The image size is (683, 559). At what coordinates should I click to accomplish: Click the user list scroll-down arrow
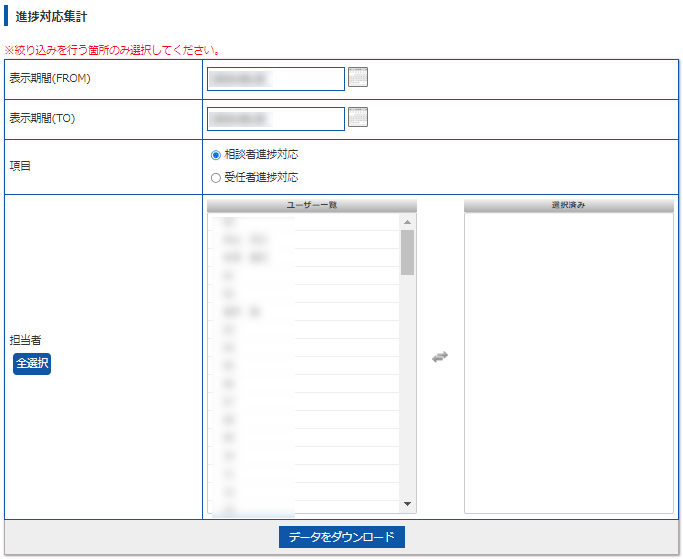pyautogui.click(x=408, y=504)
